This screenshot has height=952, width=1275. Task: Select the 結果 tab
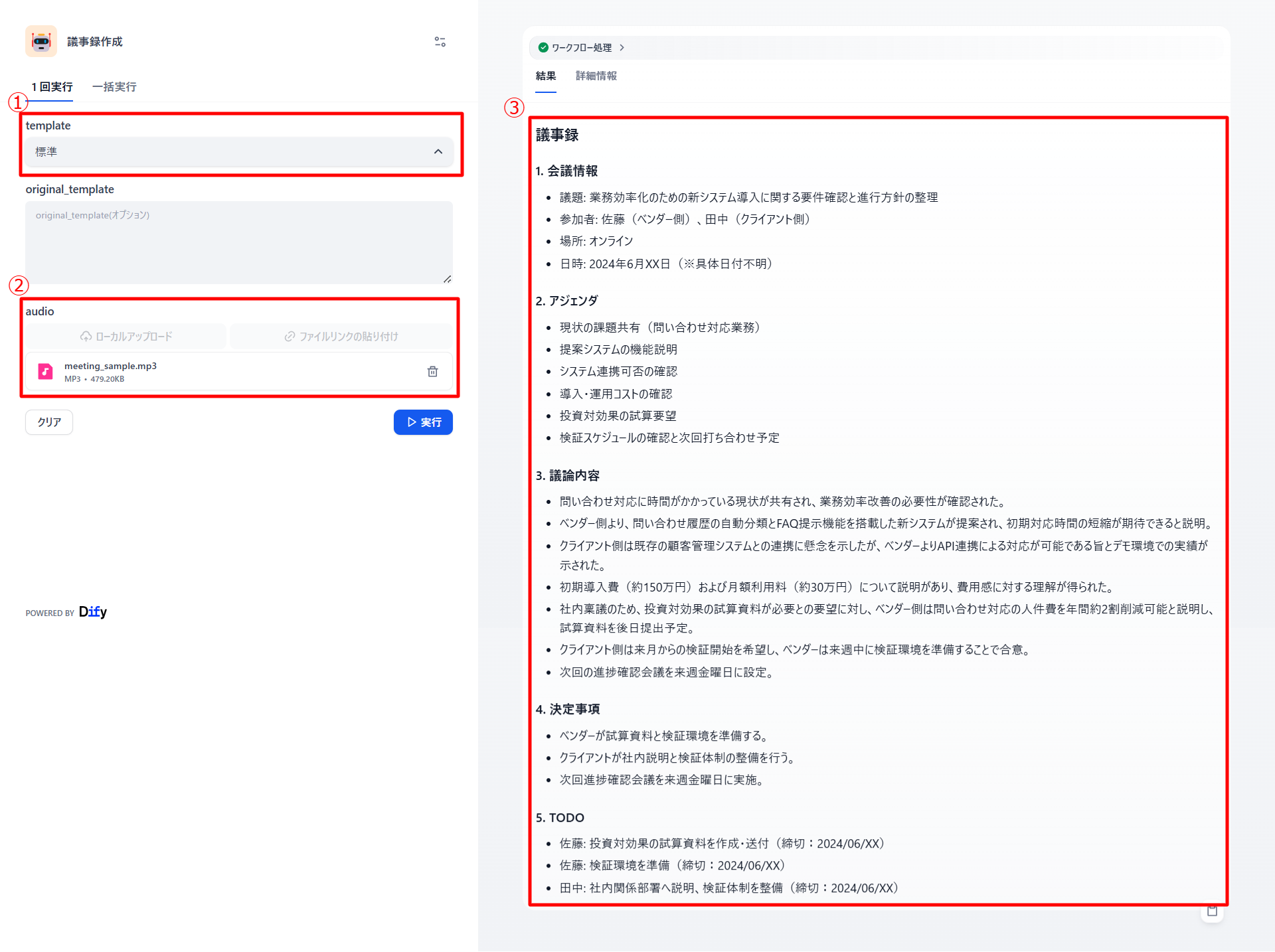point(545,76)
